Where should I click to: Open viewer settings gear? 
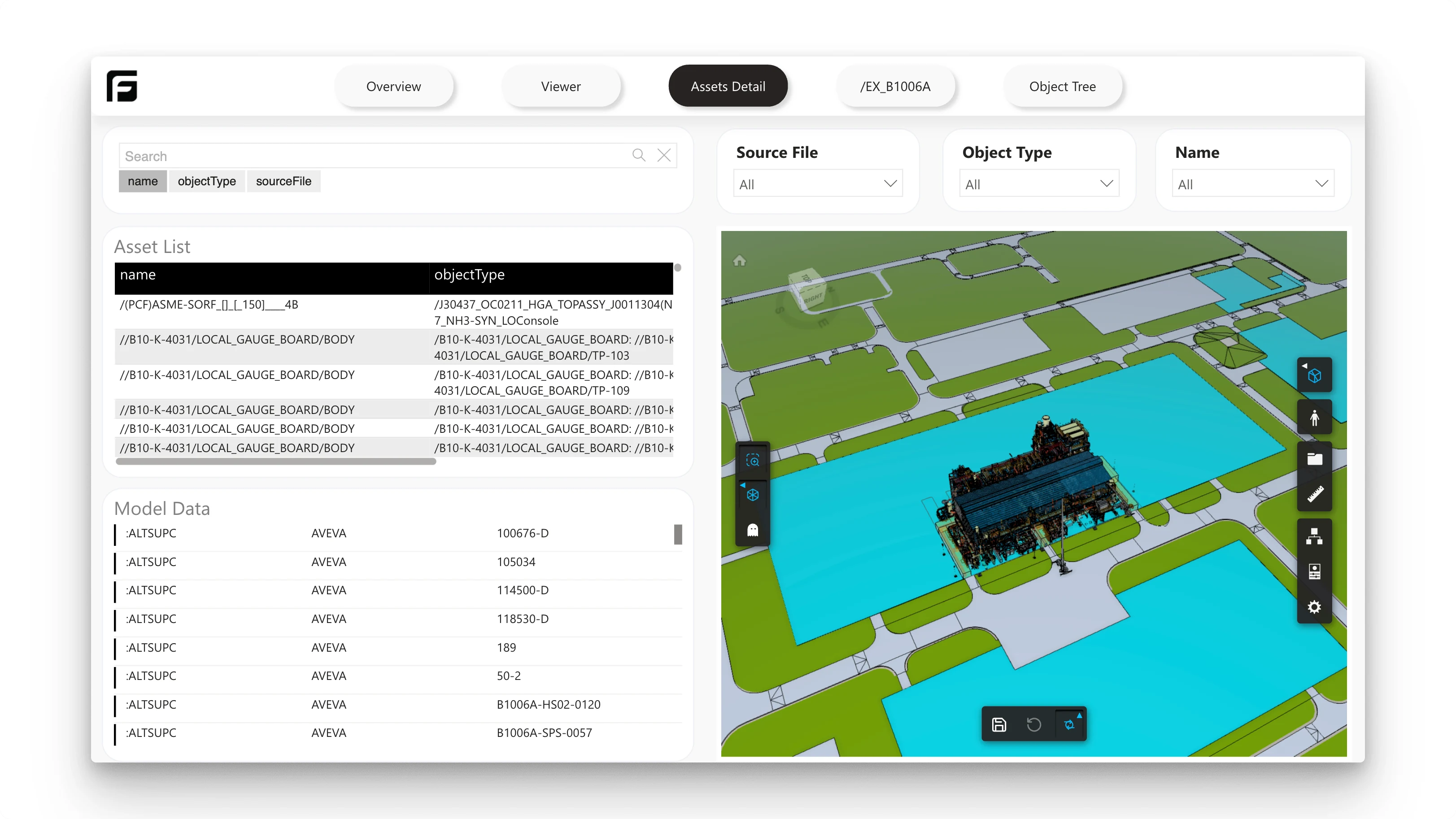tap(1314, 606)
